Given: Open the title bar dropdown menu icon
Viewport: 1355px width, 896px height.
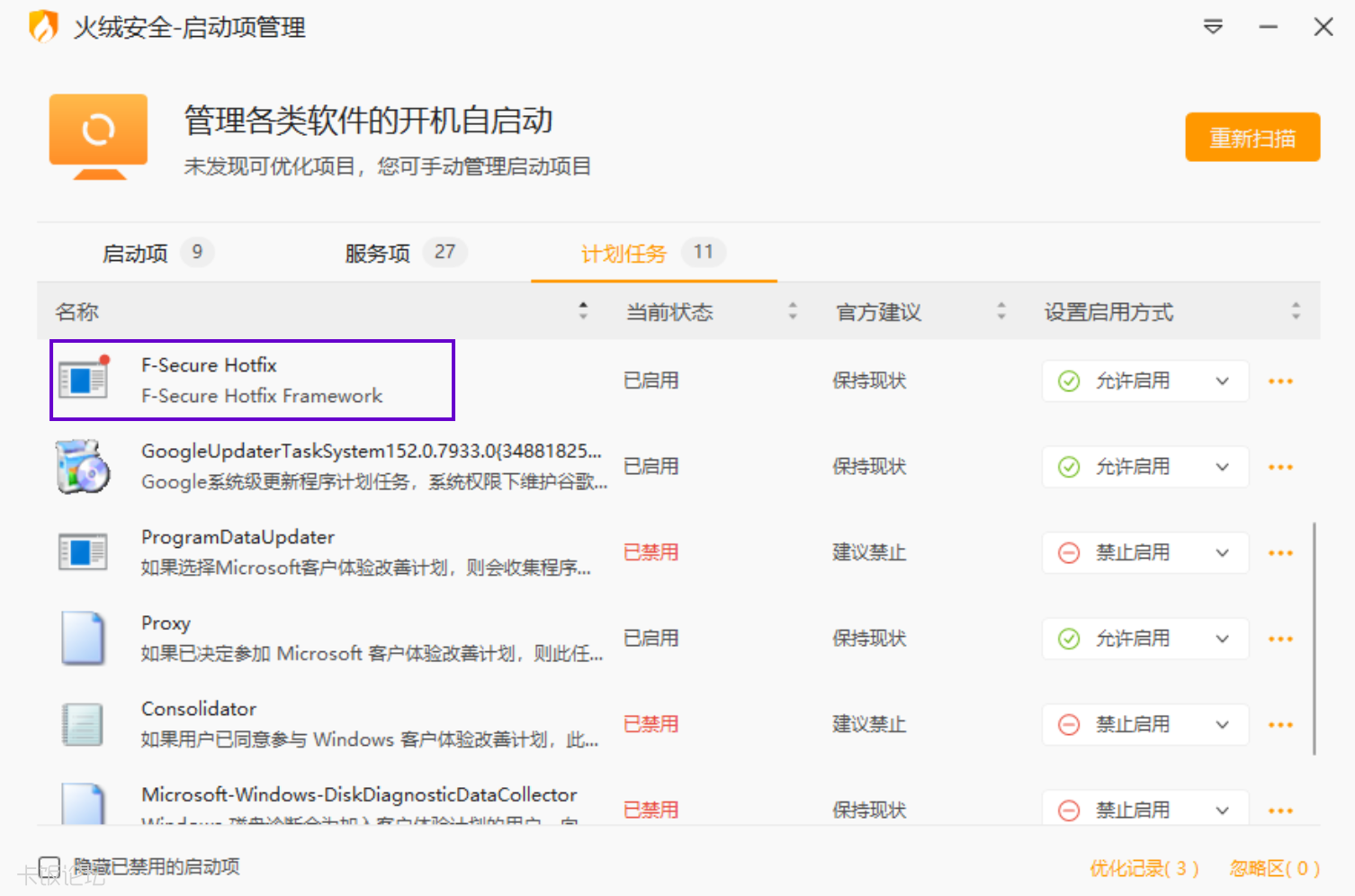Looking at the screenshot, I should click(x=1213, y=27).
